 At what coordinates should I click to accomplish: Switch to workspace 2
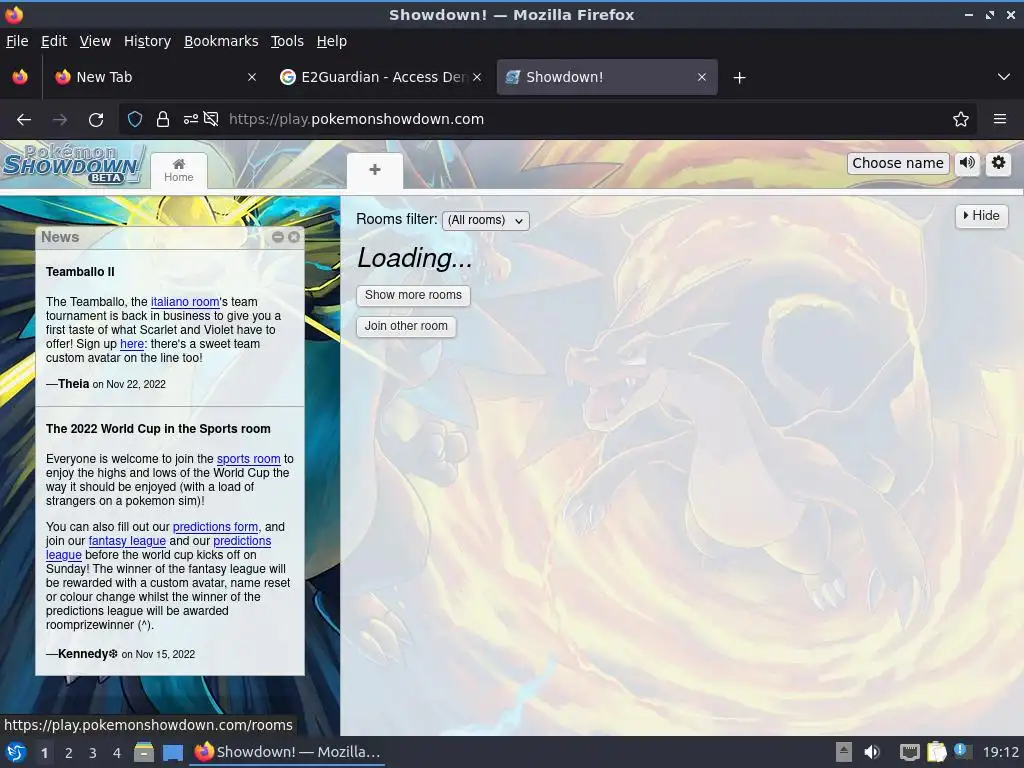click(69, 753)
